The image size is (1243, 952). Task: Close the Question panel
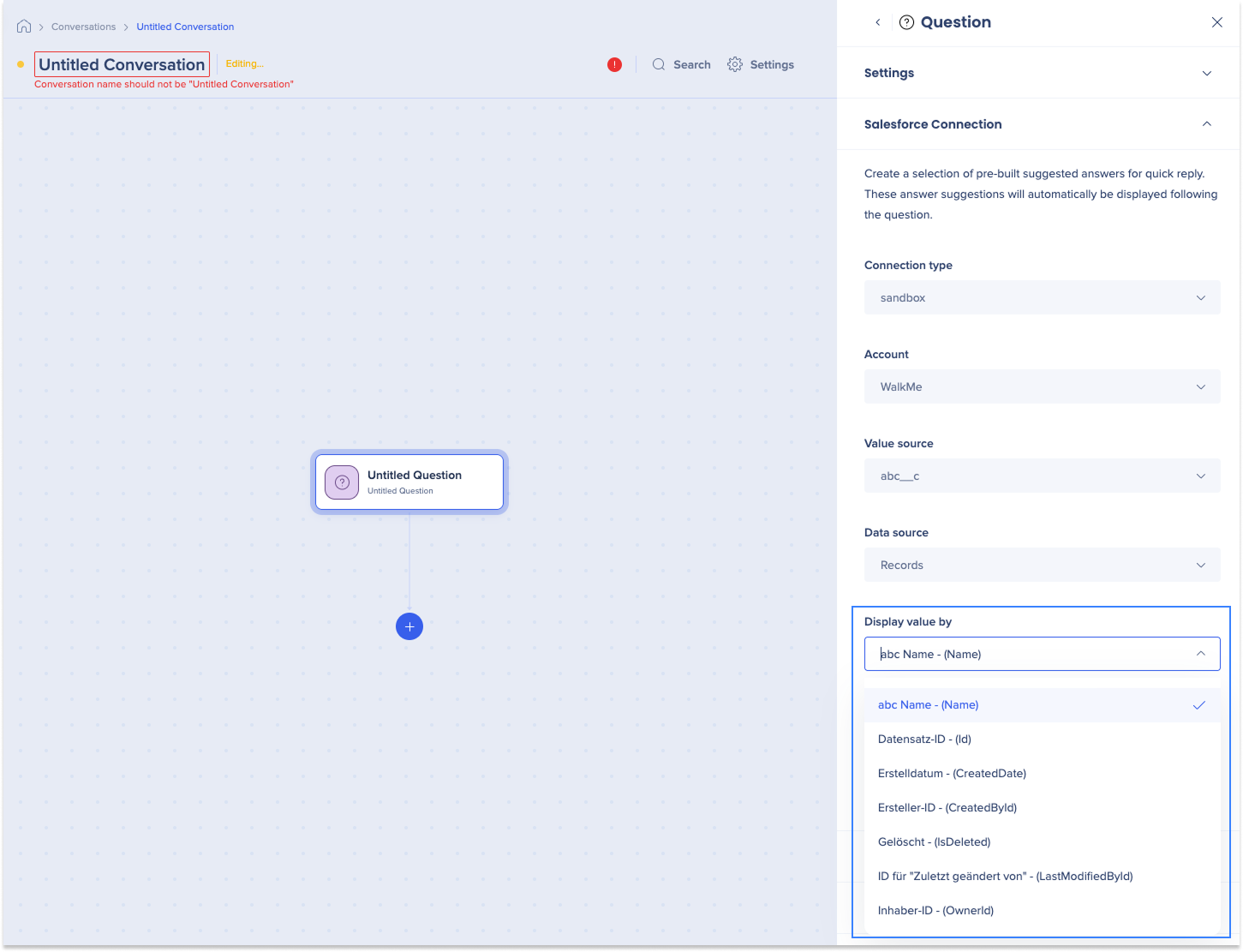[1216, 22]
